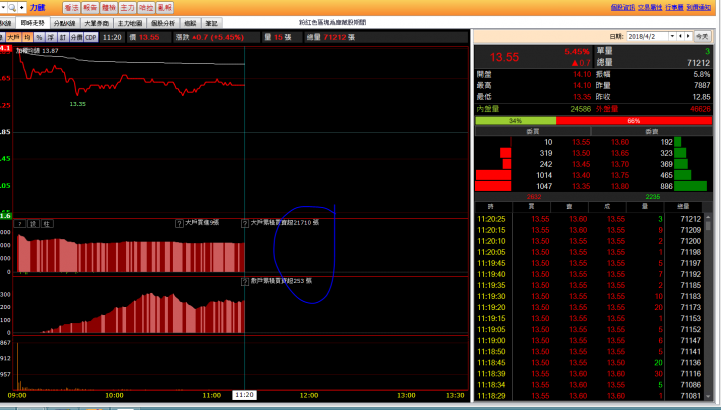Toggle the 大戶 chart option
The width and height of the screenshot is (721, 410).
14,37
